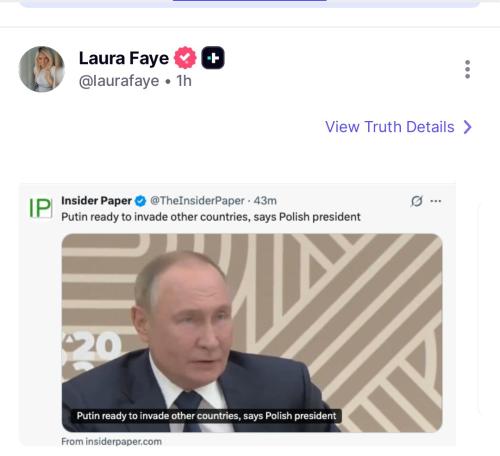500x456 pixels.
Task: Click the From insiderpaper.com source link
Action: coord(111,442)
